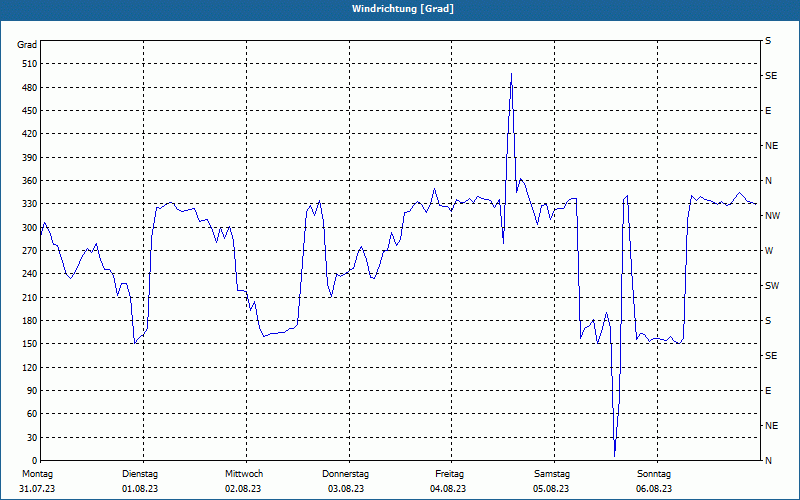This screenshot has height=500, width=800.
Task: Select the date 31.07.23
Action: click(37, 489)
